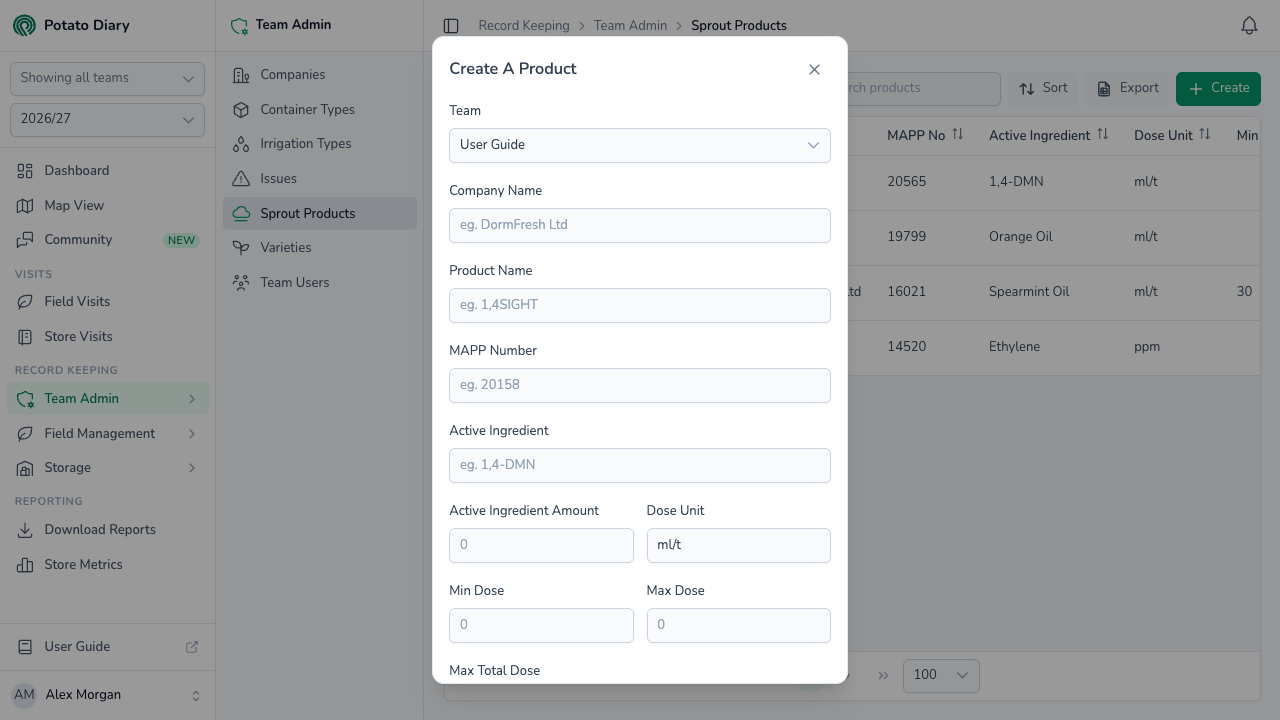Click the search products box
Image resolution: width=1280 pixels, height=720 pixels.
tap(922, 89)
